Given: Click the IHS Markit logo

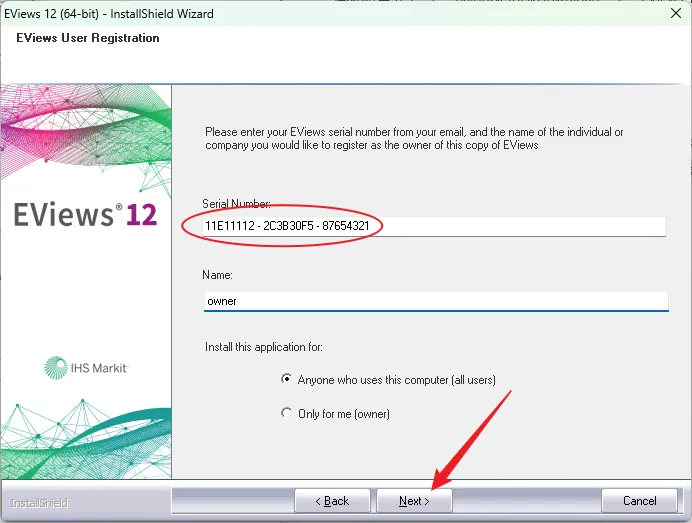Looking at the screenshot, I should click(86, 368).
